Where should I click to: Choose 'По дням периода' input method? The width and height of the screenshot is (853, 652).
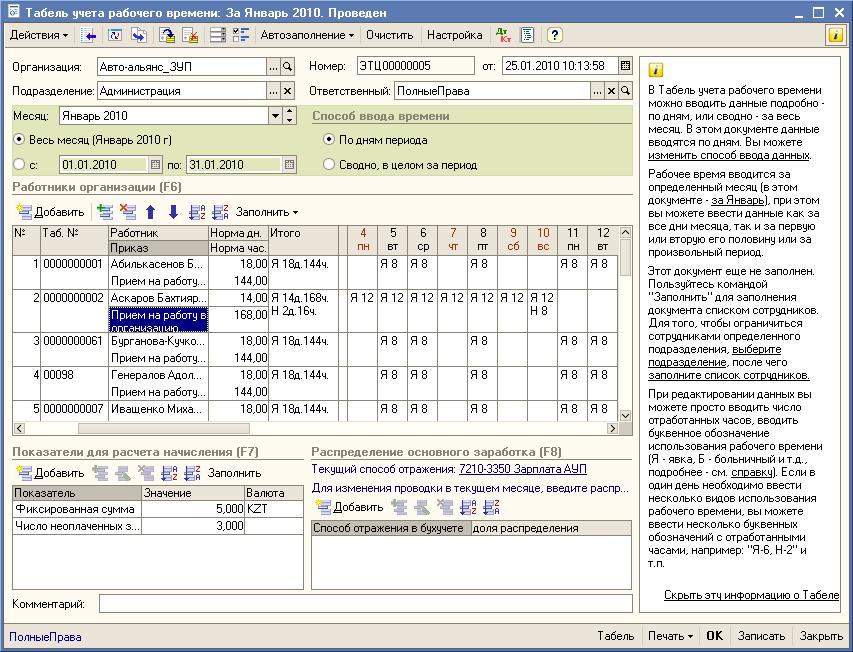329,140
